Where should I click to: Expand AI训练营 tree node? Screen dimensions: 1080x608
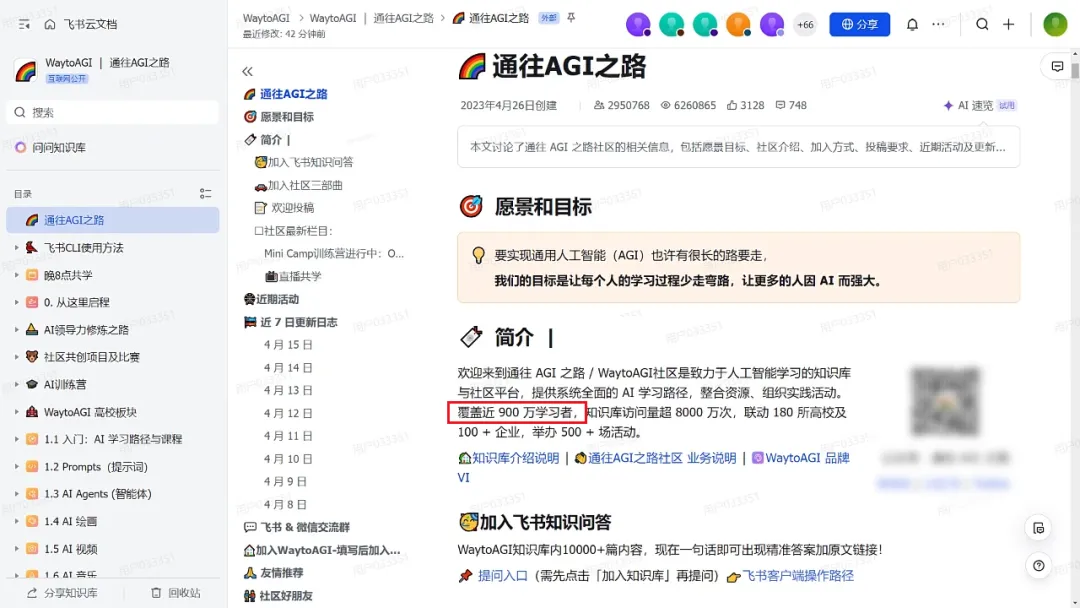point(17,384)
